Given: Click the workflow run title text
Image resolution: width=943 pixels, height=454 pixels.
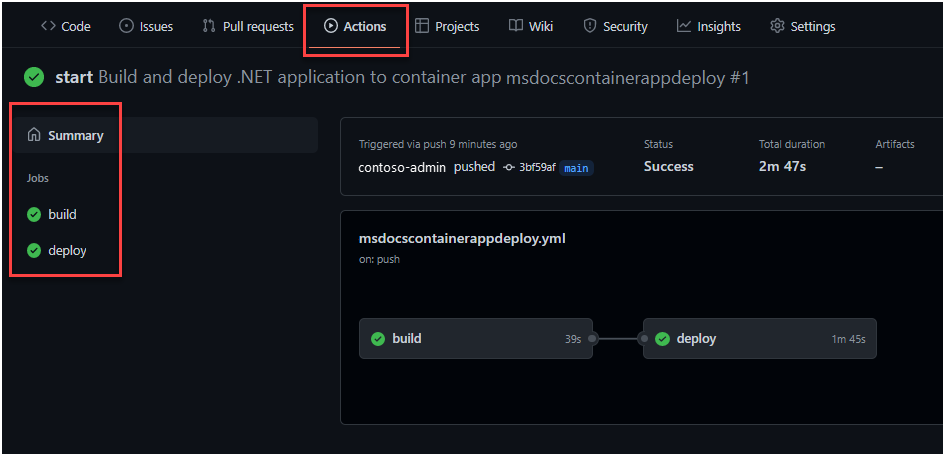Looking at the screenshot, I should [402, 78].
